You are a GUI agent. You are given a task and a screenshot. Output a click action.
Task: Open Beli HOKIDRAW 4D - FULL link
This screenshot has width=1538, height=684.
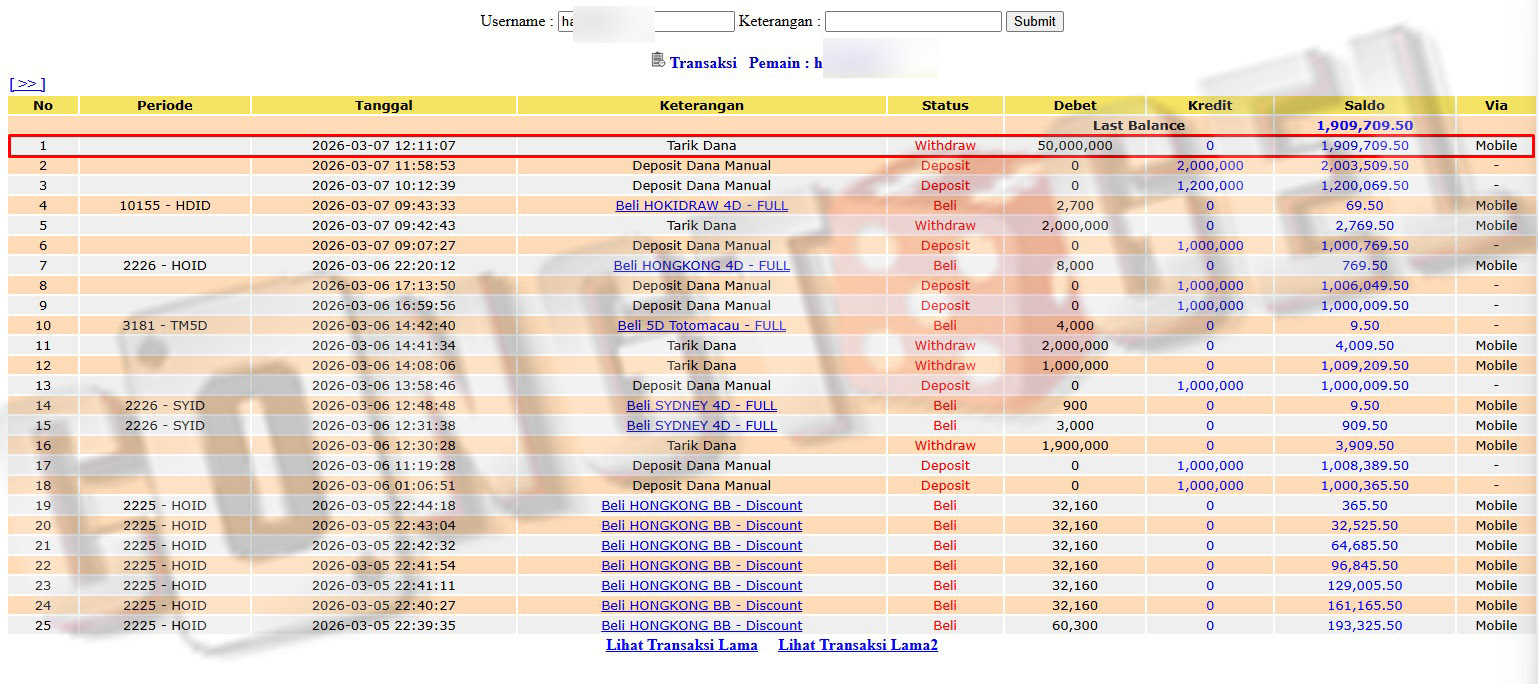coord(701,205)
